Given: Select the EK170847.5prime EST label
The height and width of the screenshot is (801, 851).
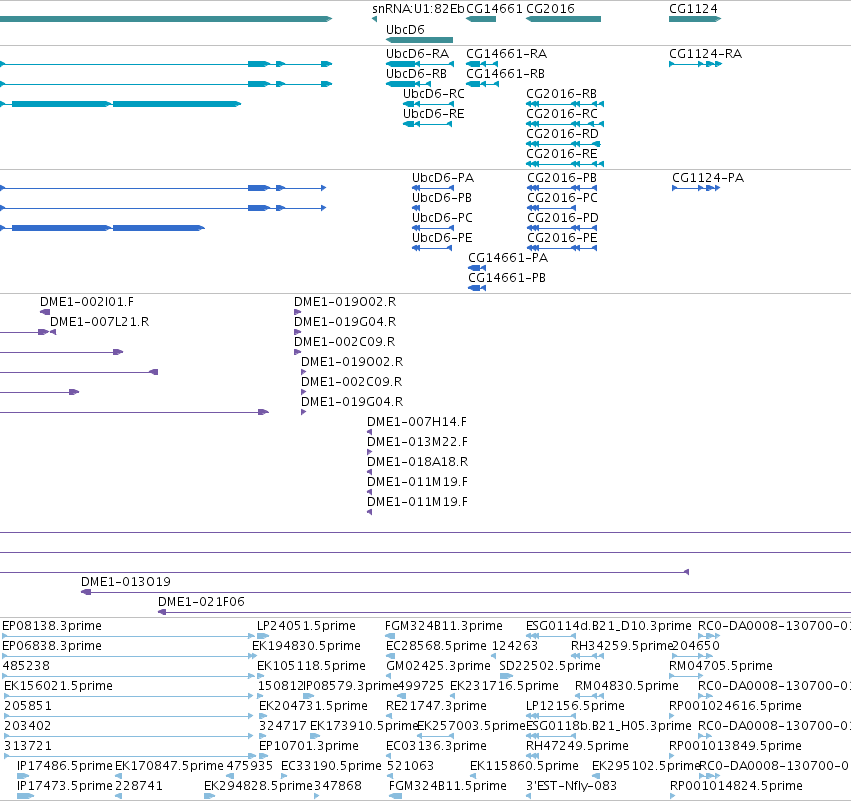Looking at the screenshot, I should pos(169,766).
